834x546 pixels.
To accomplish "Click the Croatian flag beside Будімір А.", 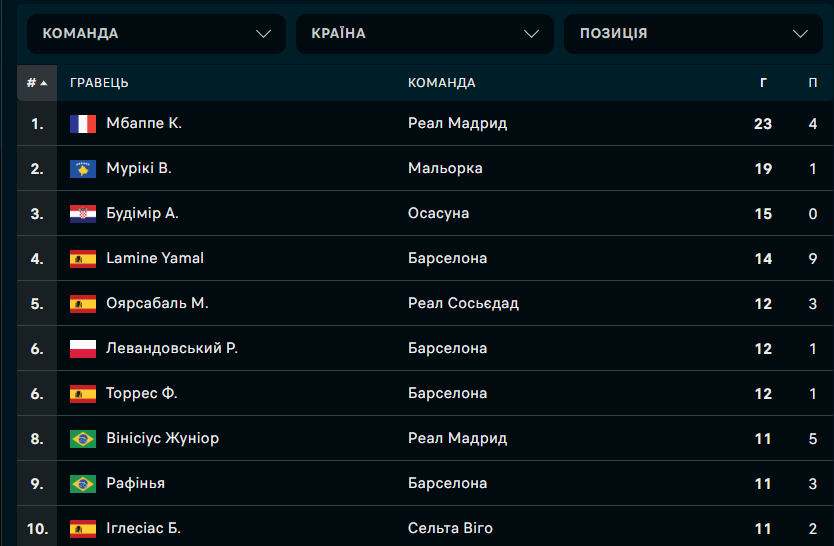I will point(83,214).
